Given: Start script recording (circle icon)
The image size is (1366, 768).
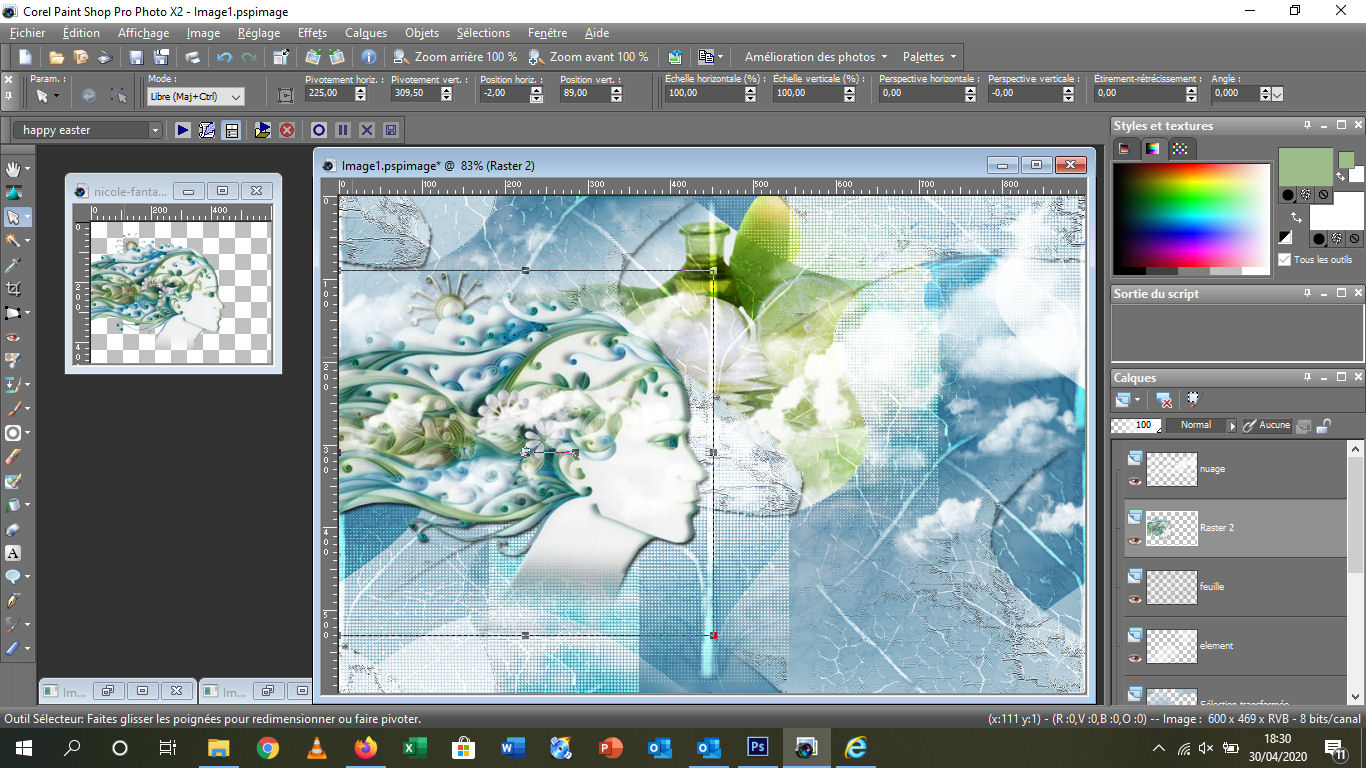Looking at the screenshot, I should pyautogui.click(x=319, y=130).
